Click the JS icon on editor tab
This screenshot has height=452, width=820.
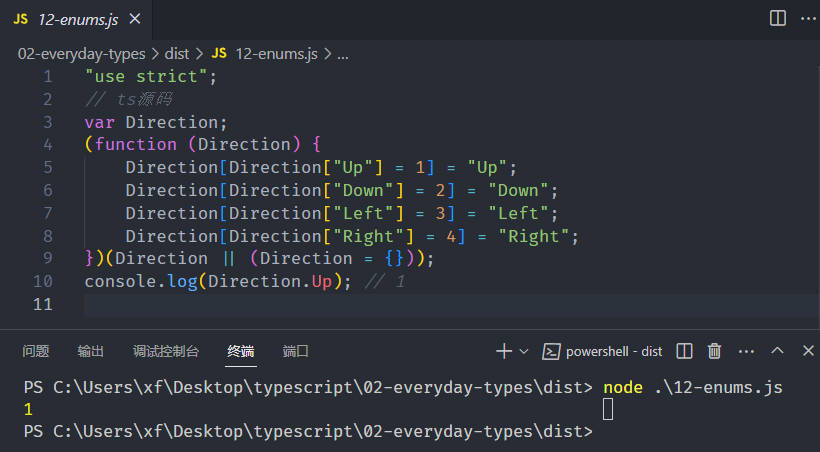point(20,19)
